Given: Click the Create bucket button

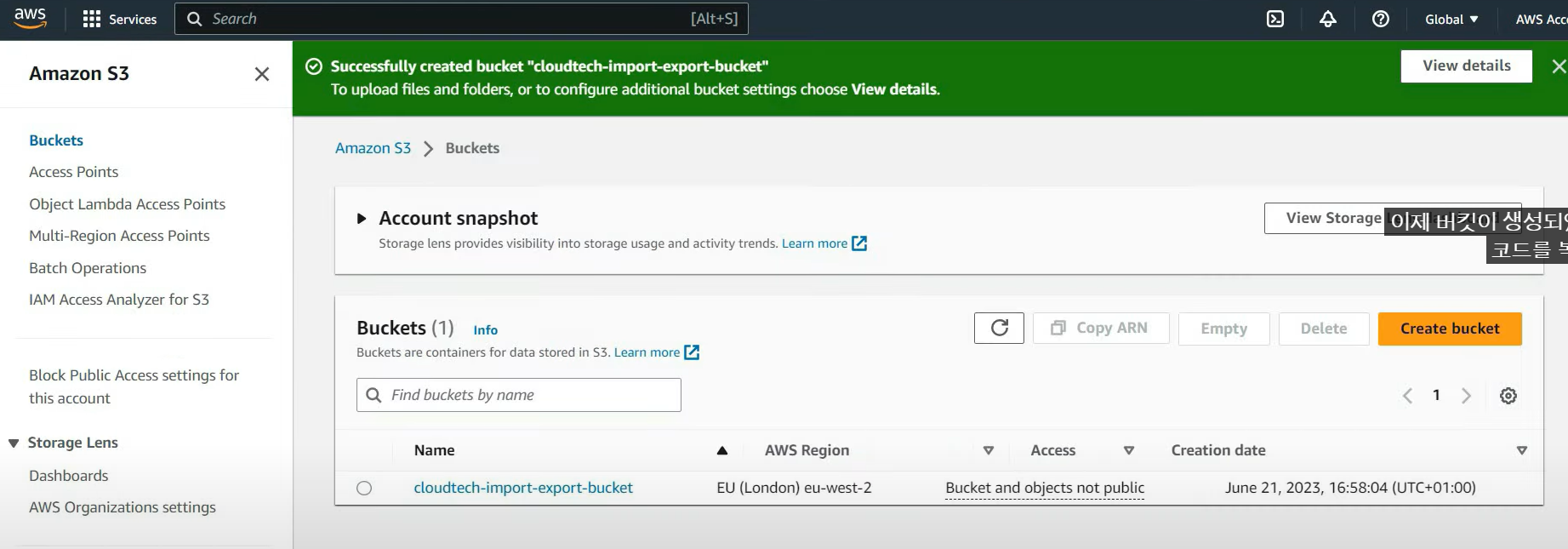Looking at the screenshot, I should (1450, 329).
